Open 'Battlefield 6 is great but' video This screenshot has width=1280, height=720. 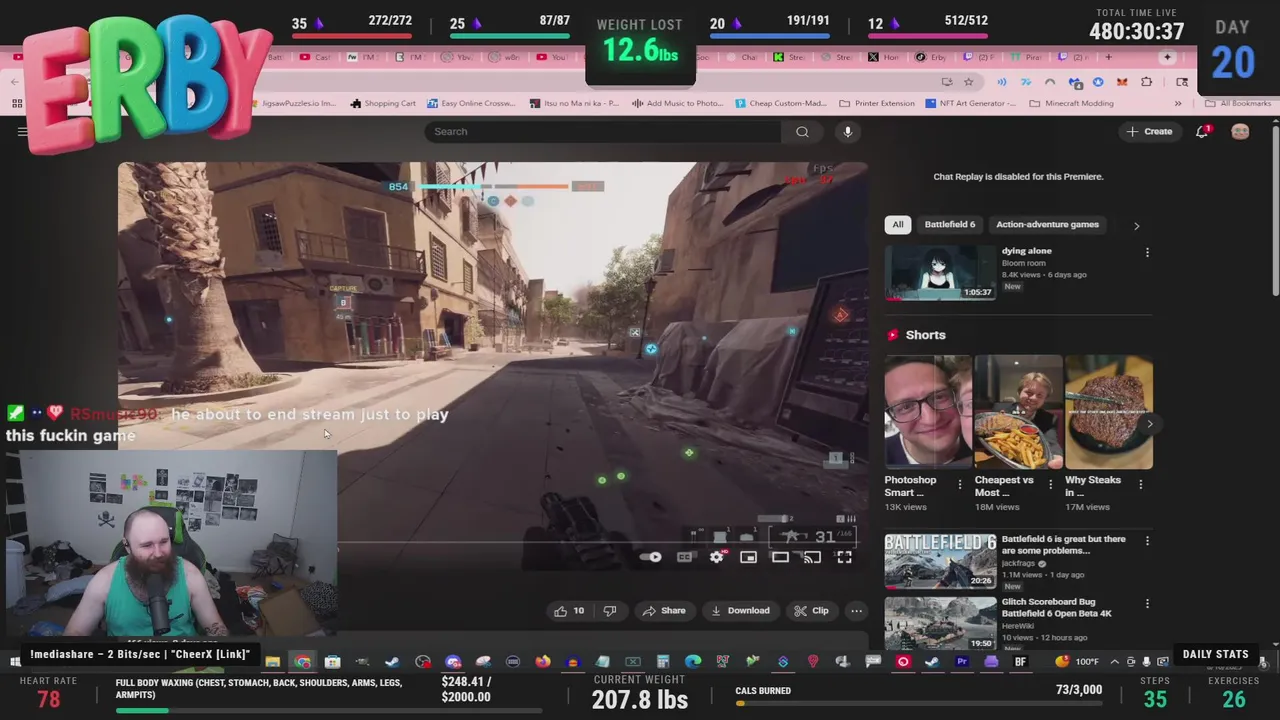pyautogui.click(x=940, y=561)
